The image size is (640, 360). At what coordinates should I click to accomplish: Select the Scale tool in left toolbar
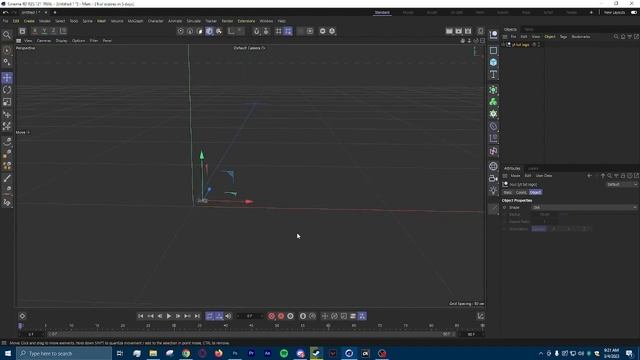(7, 102)
